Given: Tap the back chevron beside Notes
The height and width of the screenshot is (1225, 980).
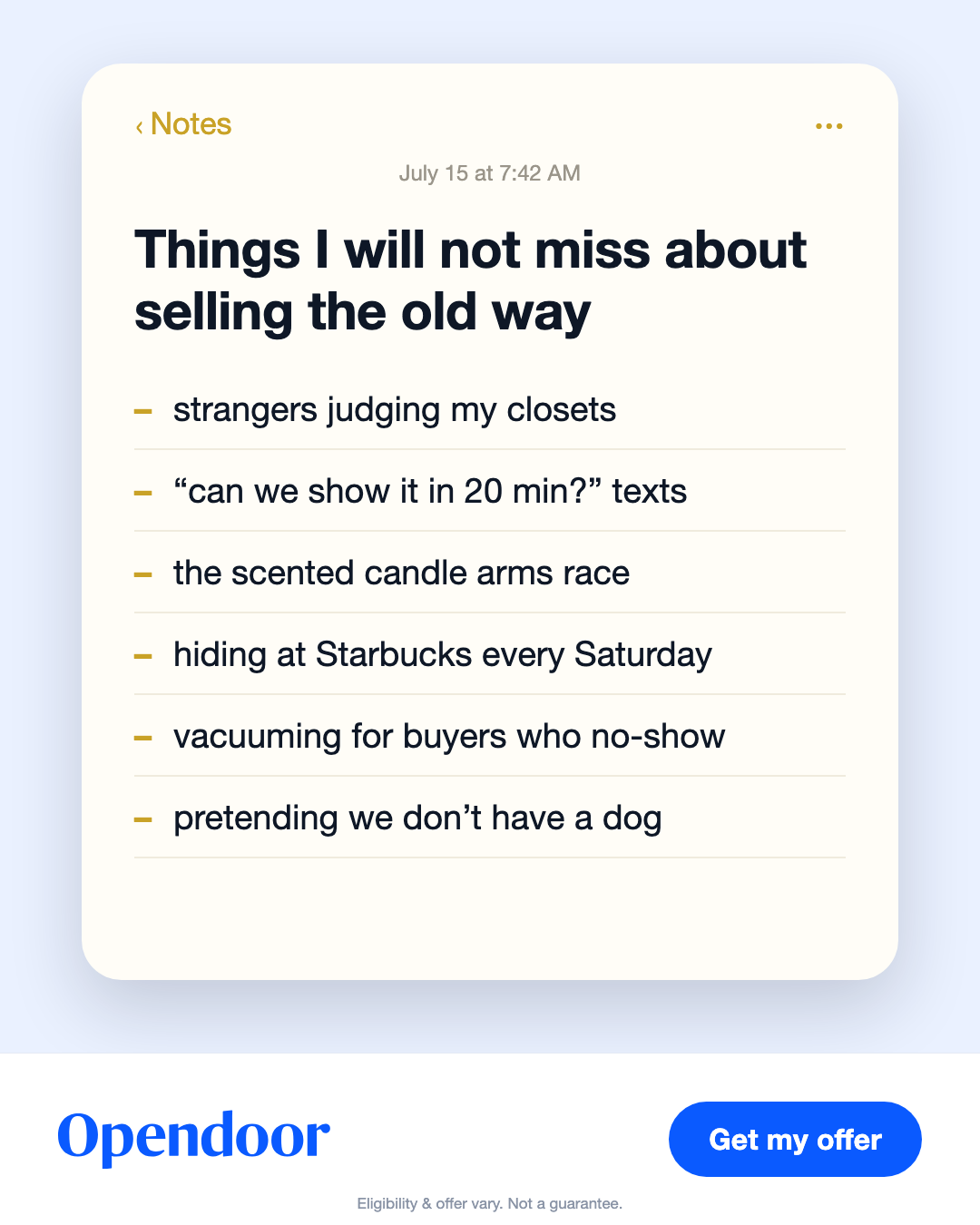Looking at the screenshot, I should click(x=140, y=126).
